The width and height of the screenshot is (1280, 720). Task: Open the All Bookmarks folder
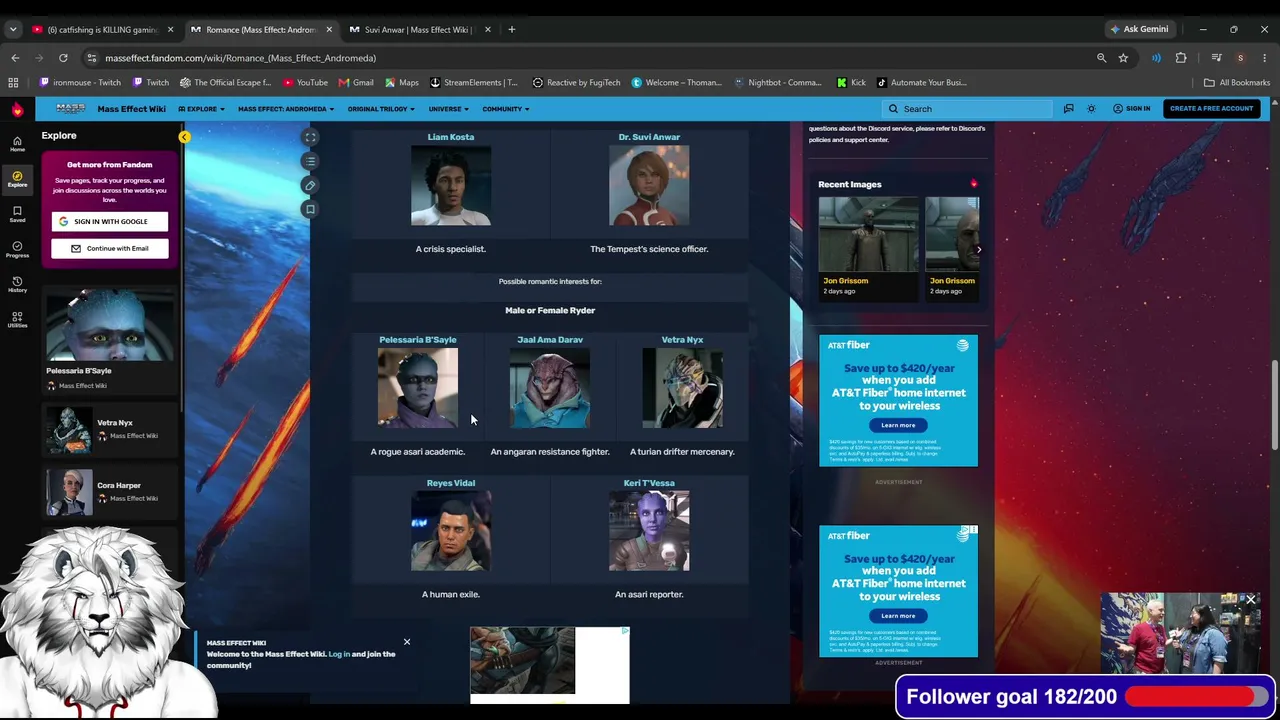click(x=1236, y=83)
